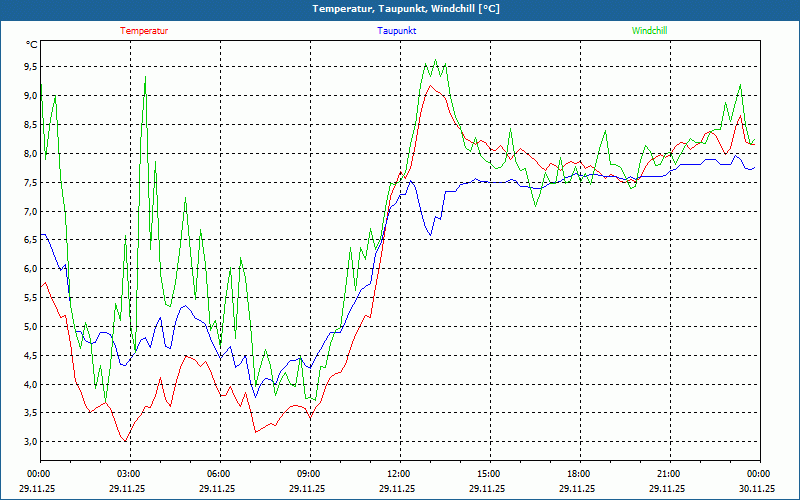Screen dimensions: 800x500
Task: Select the 21:00 time axis label
Action: tap(668, 474)
